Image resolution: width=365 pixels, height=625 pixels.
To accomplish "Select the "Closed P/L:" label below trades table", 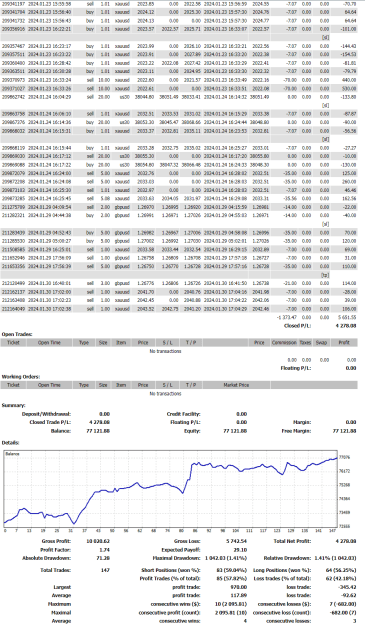I will (297, 326).
